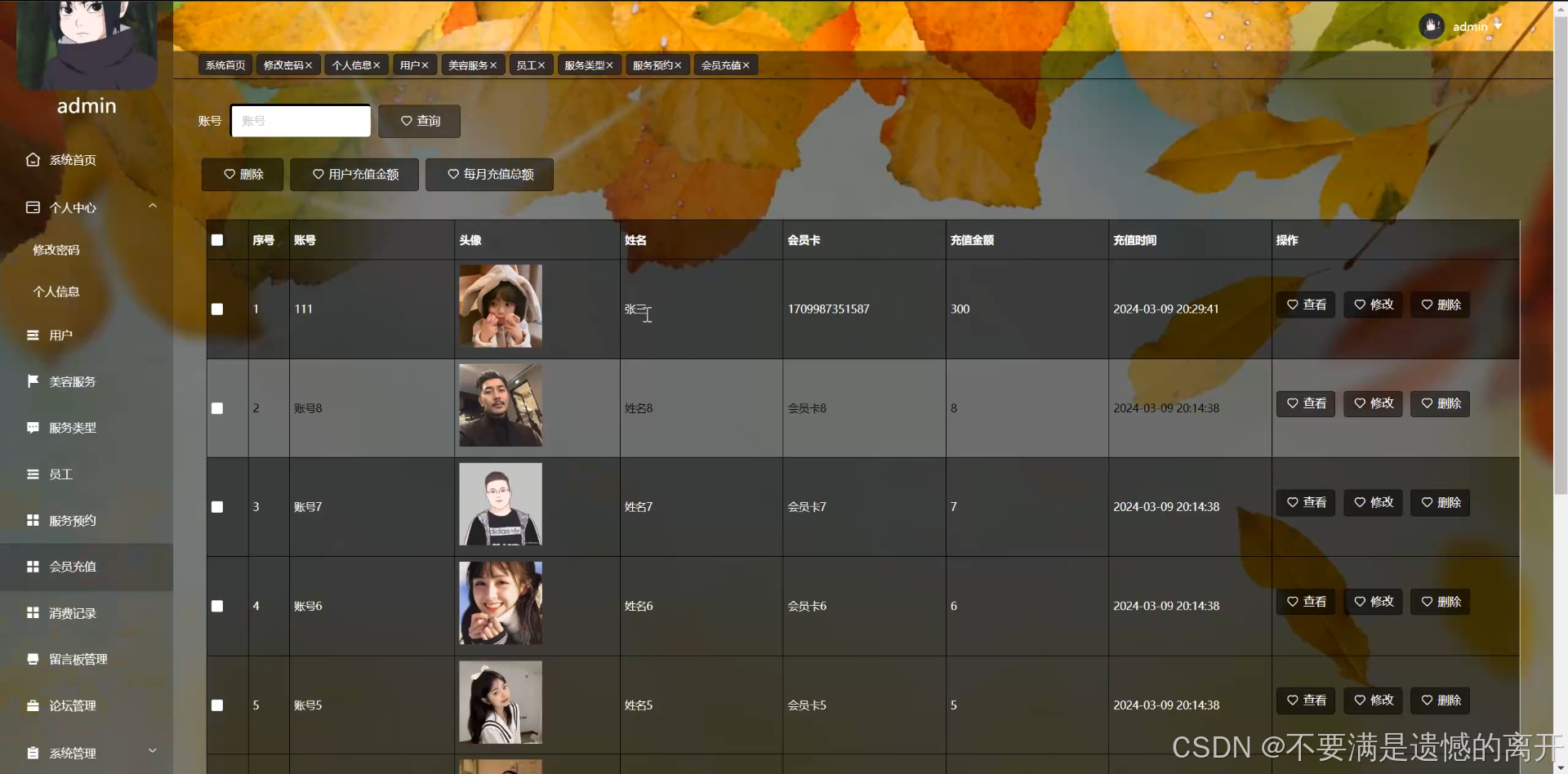Click 修改 for the 姓名8 row
This screenshot has height=774, width=1568.
coord(1373,403)
